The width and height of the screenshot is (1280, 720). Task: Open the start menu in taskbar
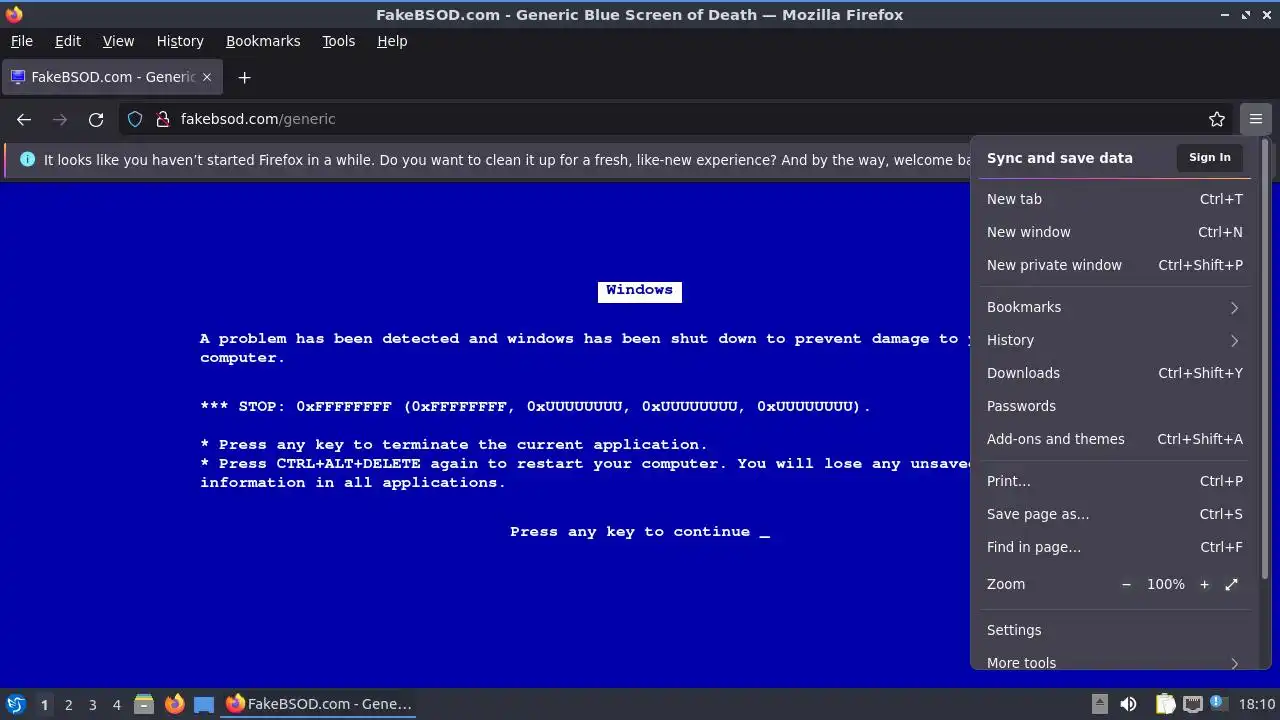[16, 704]
